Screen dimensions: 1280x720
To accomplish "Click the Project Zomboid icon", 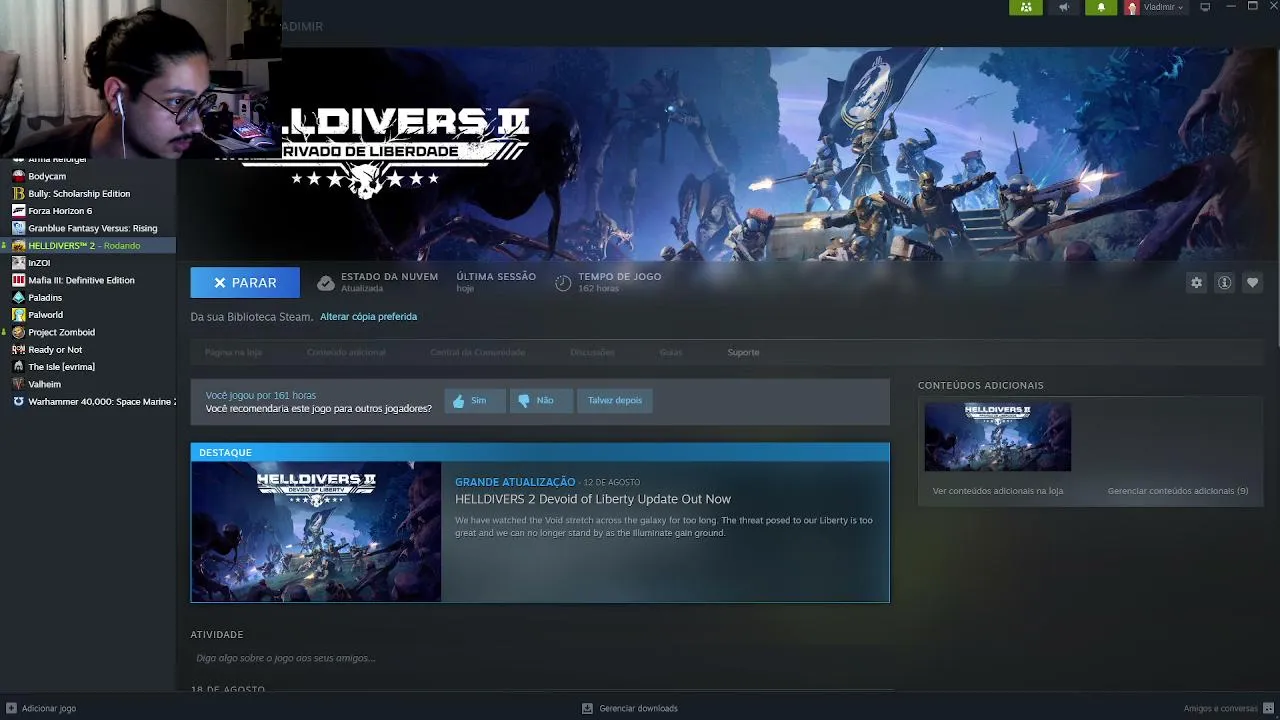I will coord(18,332).
